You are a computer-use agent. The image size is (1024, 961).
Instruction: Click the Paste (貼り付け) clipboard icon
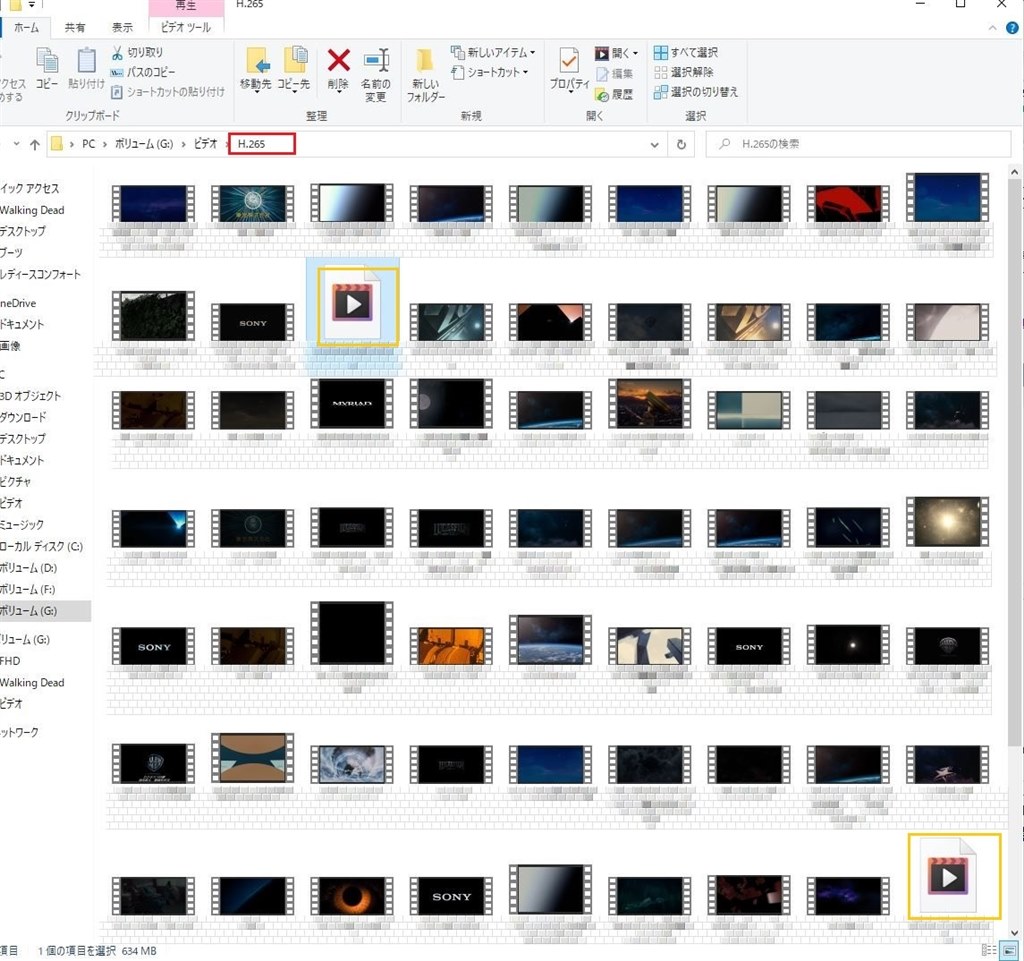coord(86,61)
